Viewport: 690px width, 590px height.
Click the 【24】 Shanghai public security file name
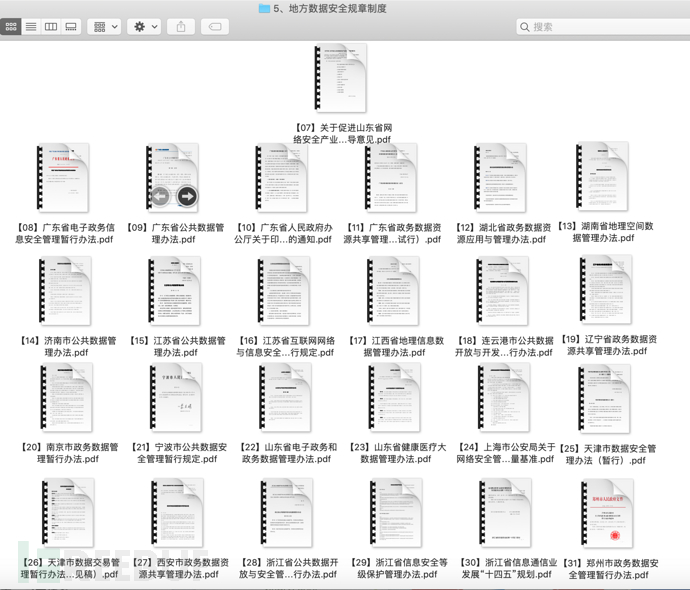coord(504,453)
